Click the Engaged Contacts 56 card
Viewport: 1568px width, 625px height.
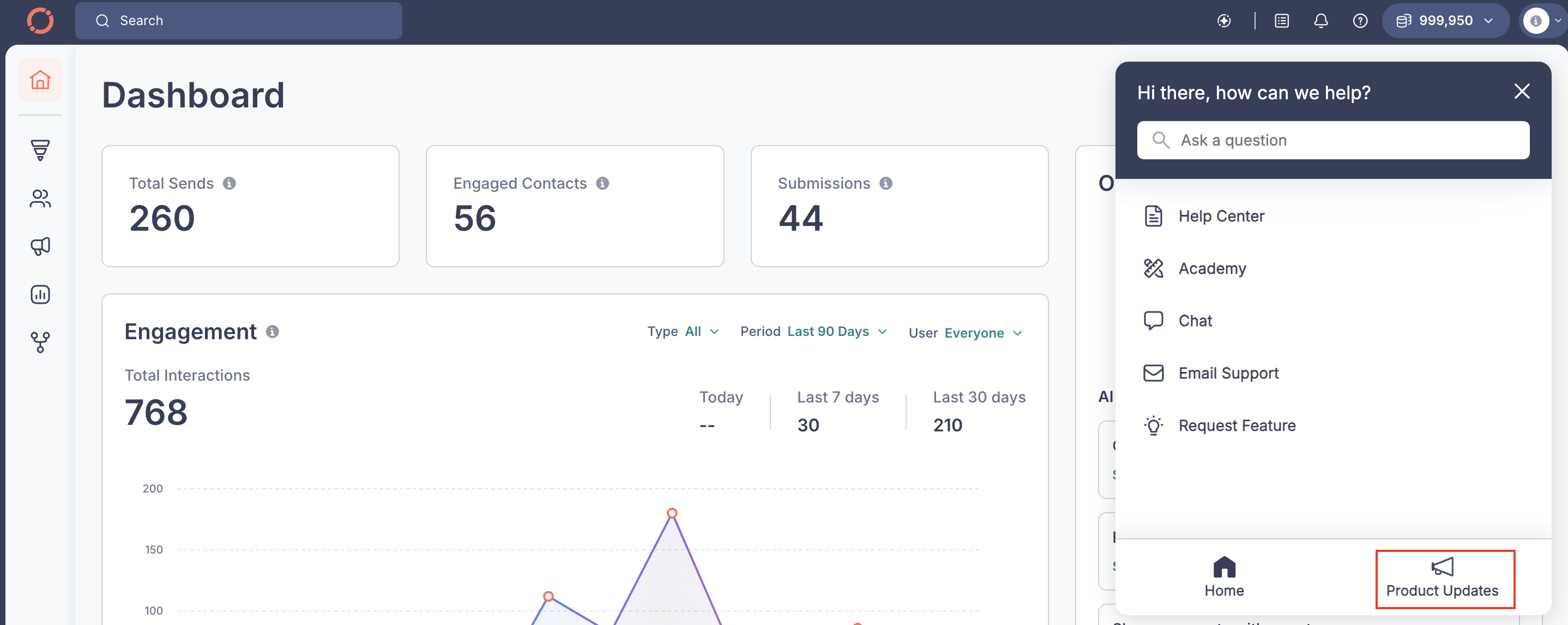coord(575,206)
